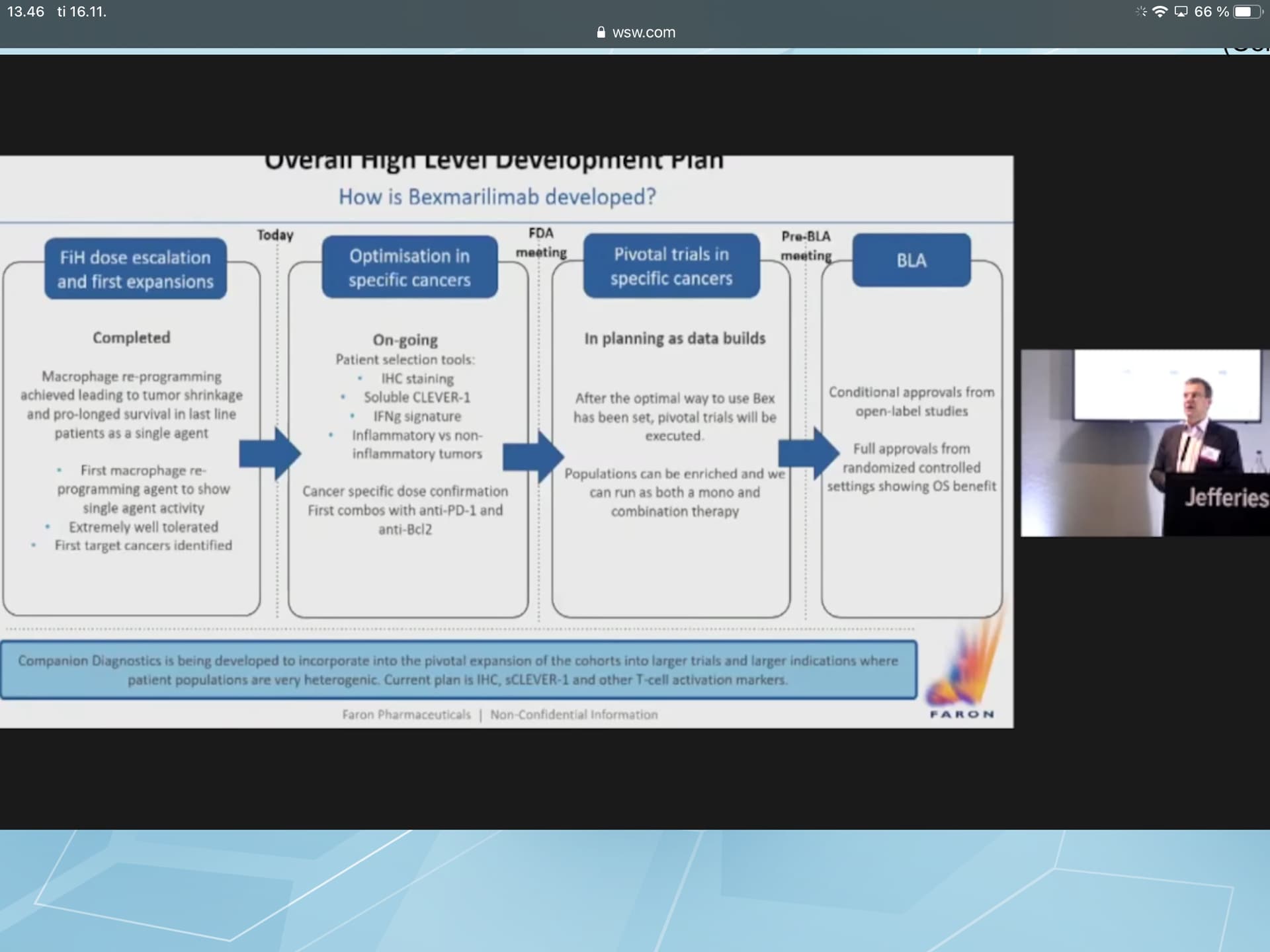1270x952 pixels.
Task: Select the speaker video thumbnail
Action: (x=1144, y=443)
